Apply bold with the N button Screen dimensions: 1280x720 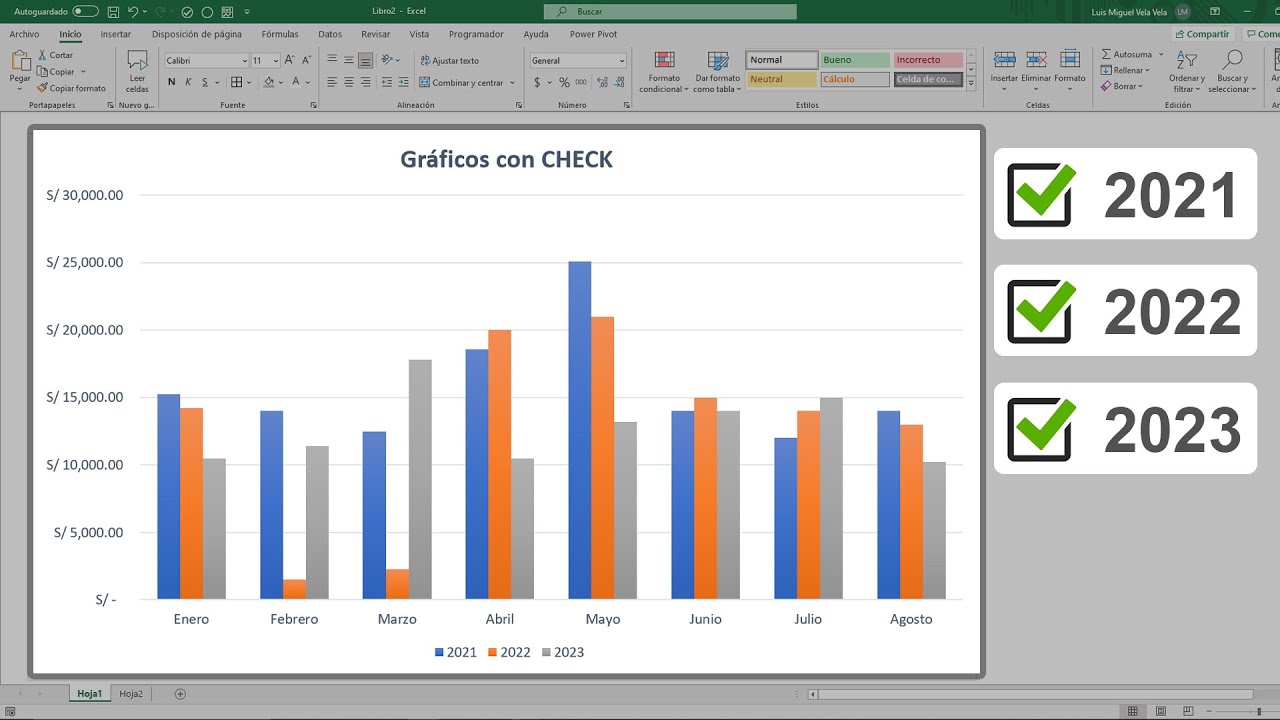click(171, 82)
